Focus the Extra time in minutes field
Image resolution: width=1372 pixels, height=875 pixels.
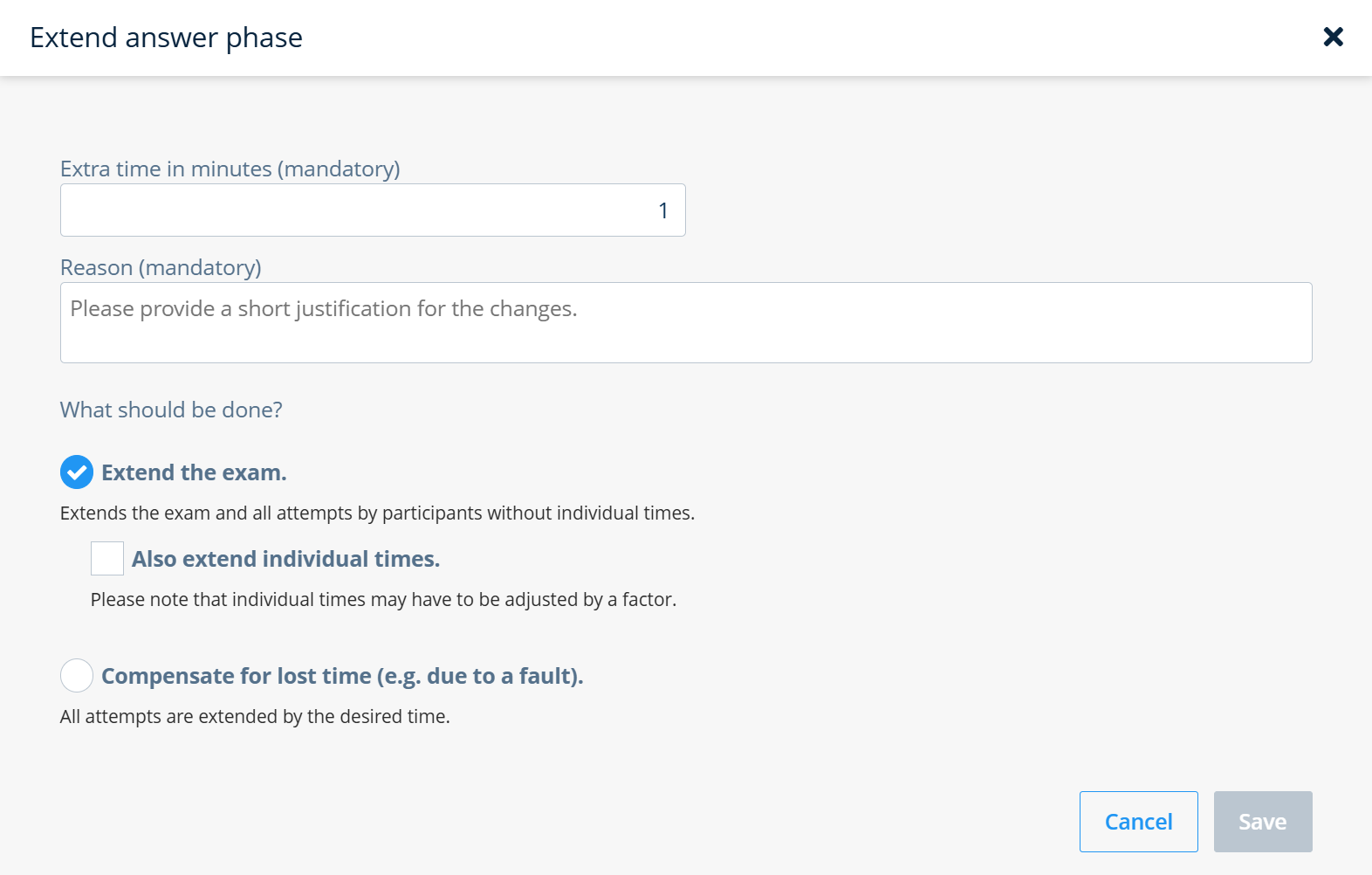[373, 210]
